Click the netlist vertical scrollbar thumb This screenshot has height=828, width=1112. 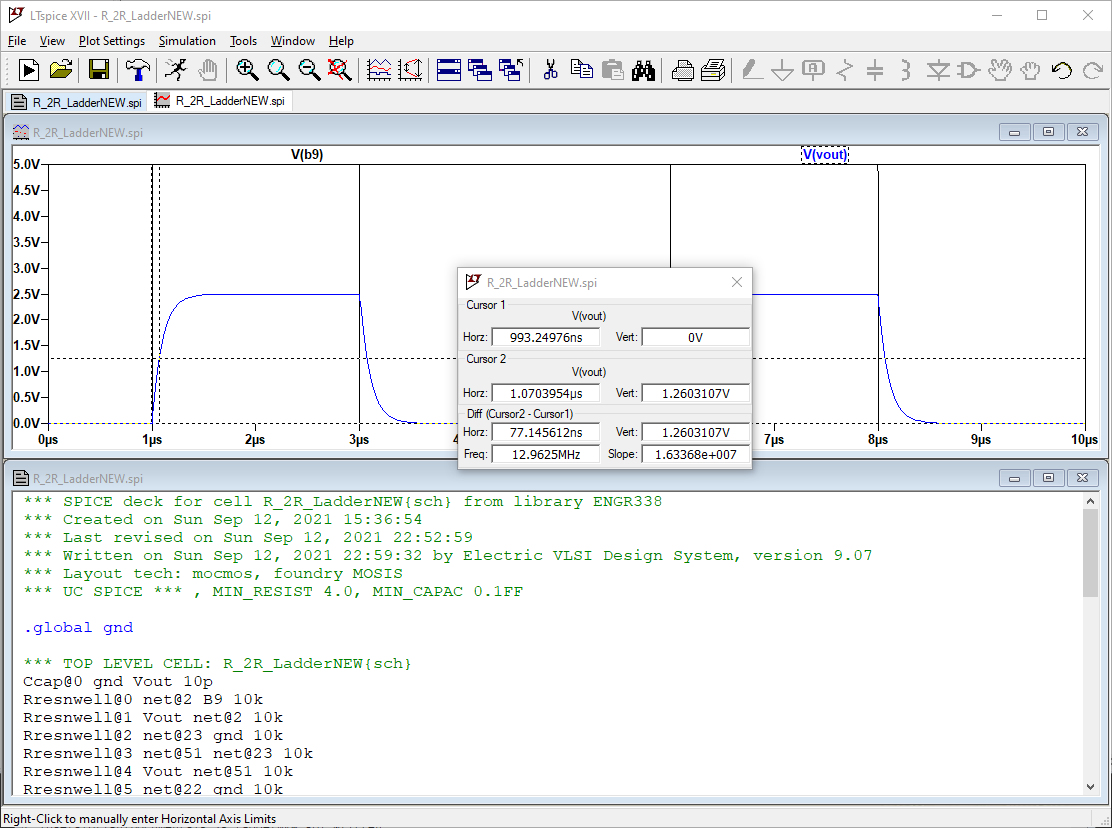pyautogui.click(x=1090, y=553)
